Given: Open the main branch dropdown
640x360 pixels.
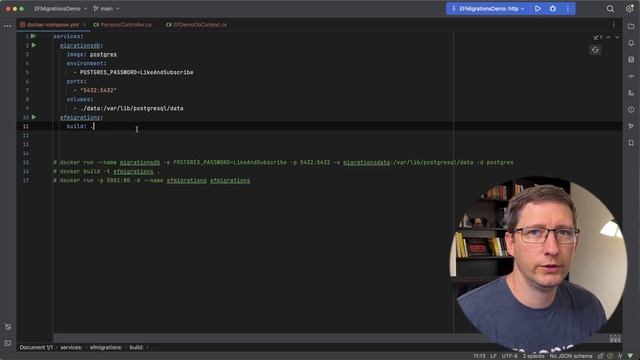Looking at the screenshot, I should (106, 9).
